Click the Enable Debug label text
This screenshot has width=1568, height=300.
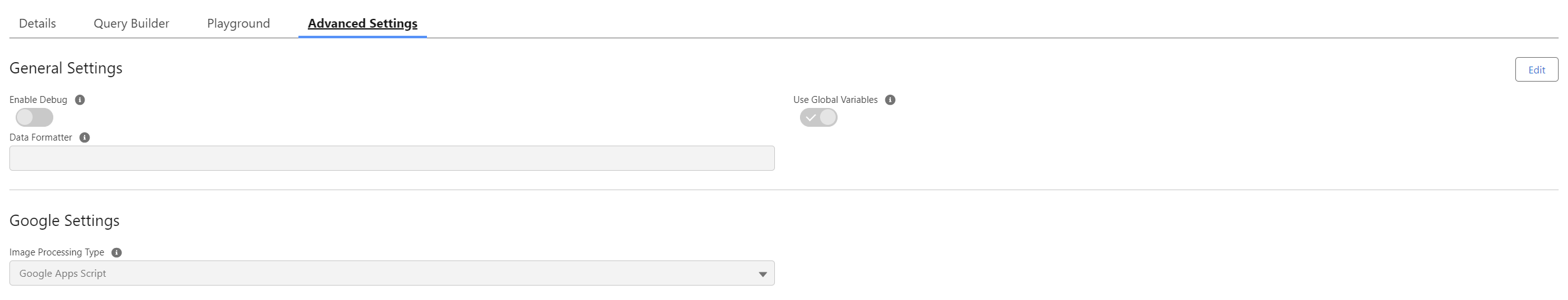click(x=38, y=100)
